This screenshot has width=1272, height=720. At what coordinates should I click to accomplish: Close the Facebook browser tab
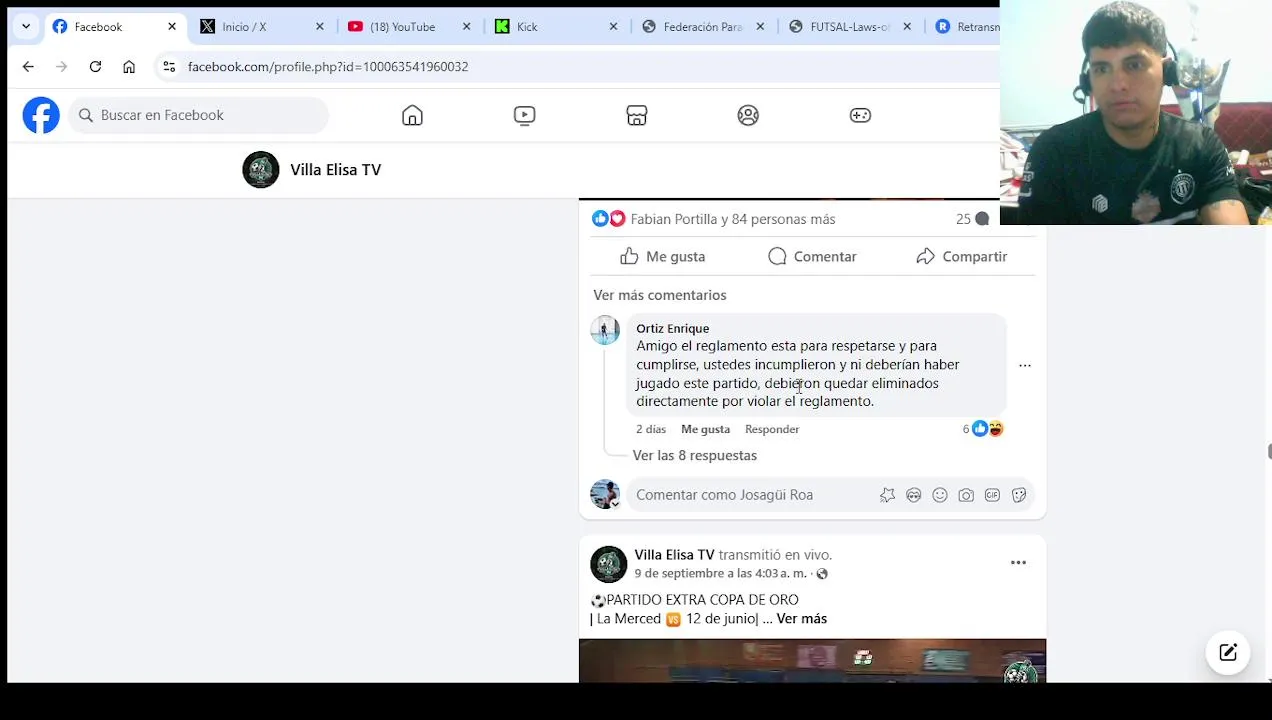point(172,27)
